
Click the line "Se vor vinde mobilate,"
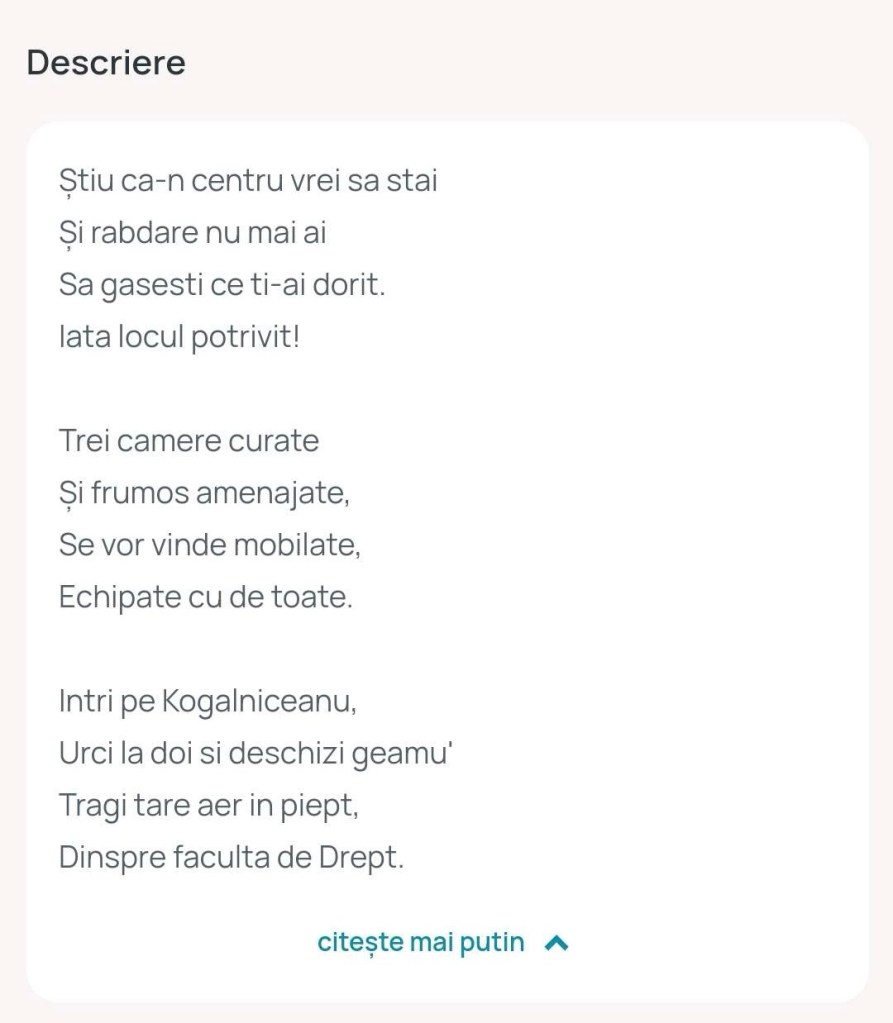[210, 545]
